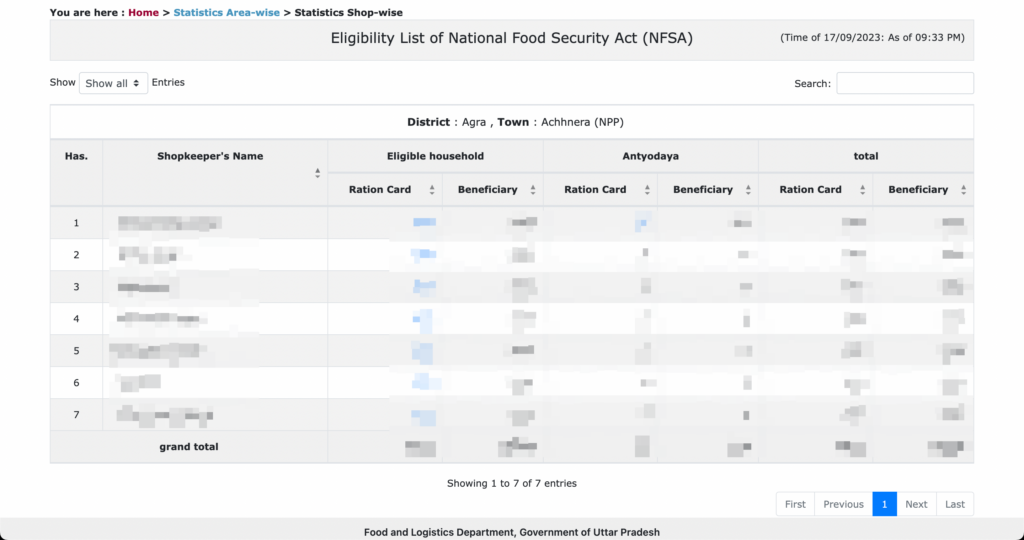Sort by Antyodaya Beneficiary arrows
The height and width of the screenshot is (540, 1024).
tap(748, 190)
